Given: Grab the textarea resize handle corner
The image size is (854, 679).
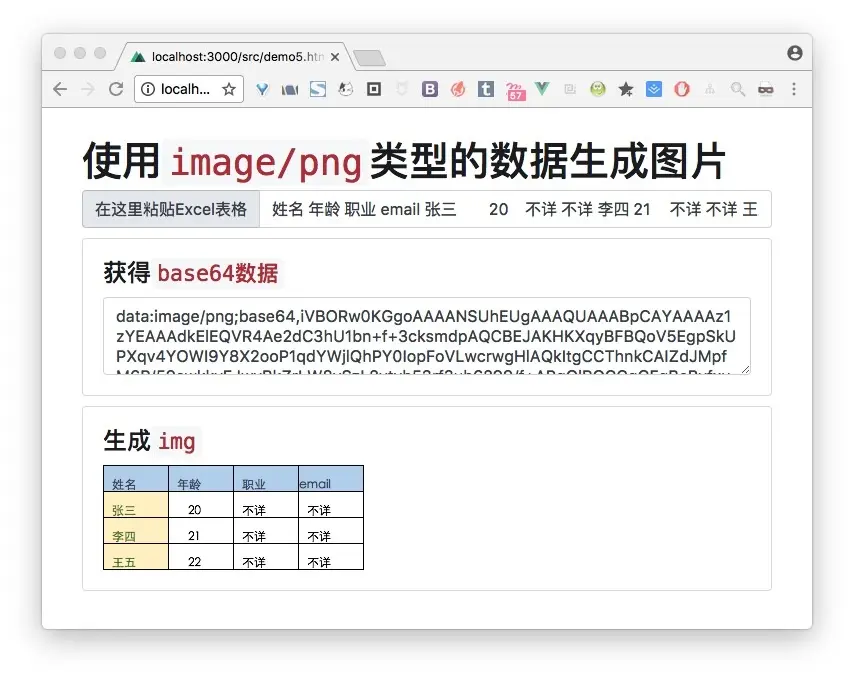Looking at the screenshot, I should click(746, 370).
